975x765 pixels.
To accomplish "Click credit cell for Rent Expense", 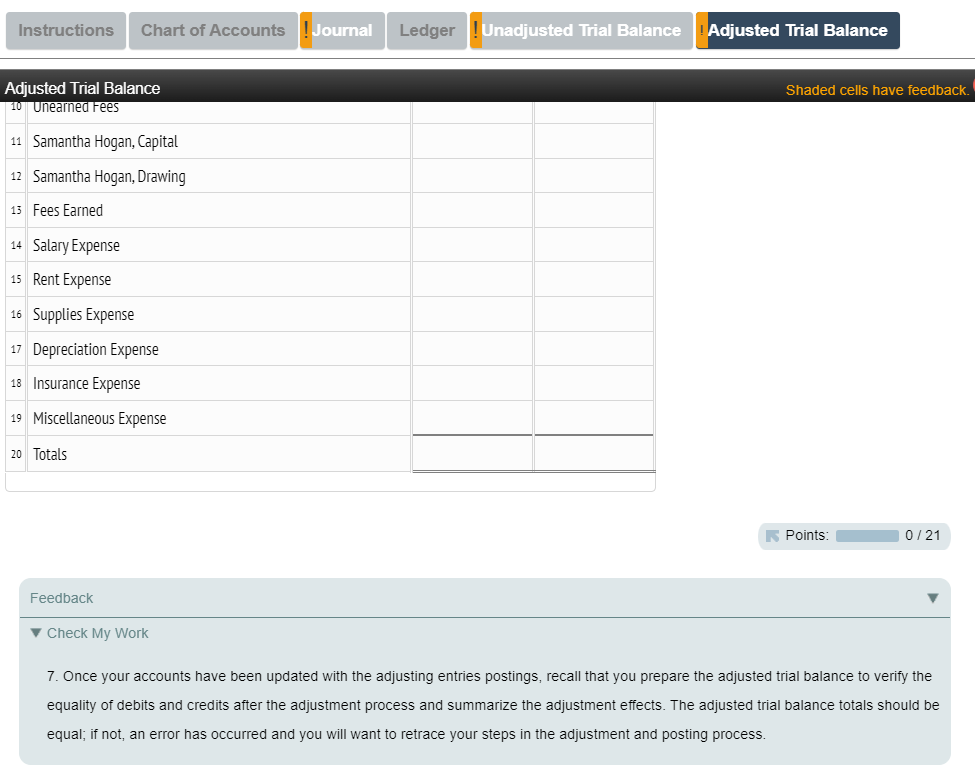I will [x=594, y=279].
